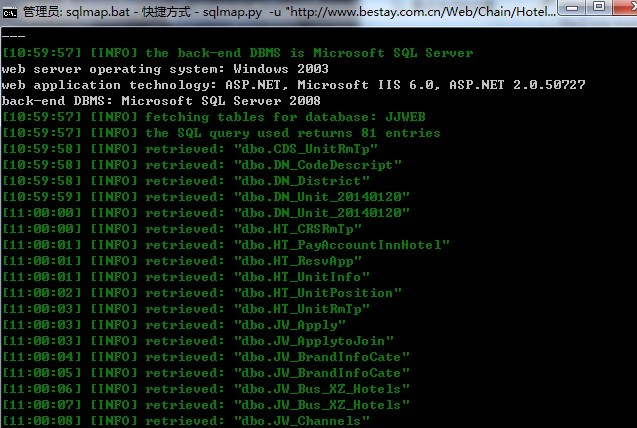Select the retrieved entry "dbo.CDS_UnitRmTp"
Screen dimensions: 637x428
306,149
